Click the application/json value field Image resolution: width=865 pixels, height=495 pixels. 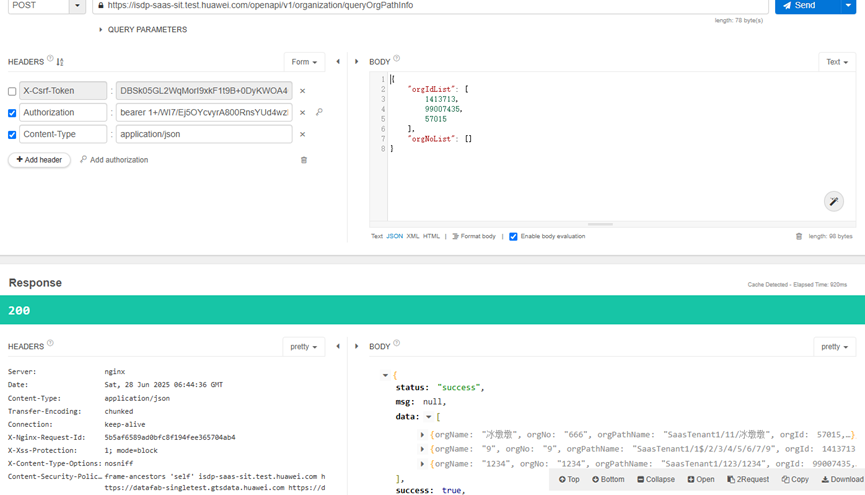(204, 134)
